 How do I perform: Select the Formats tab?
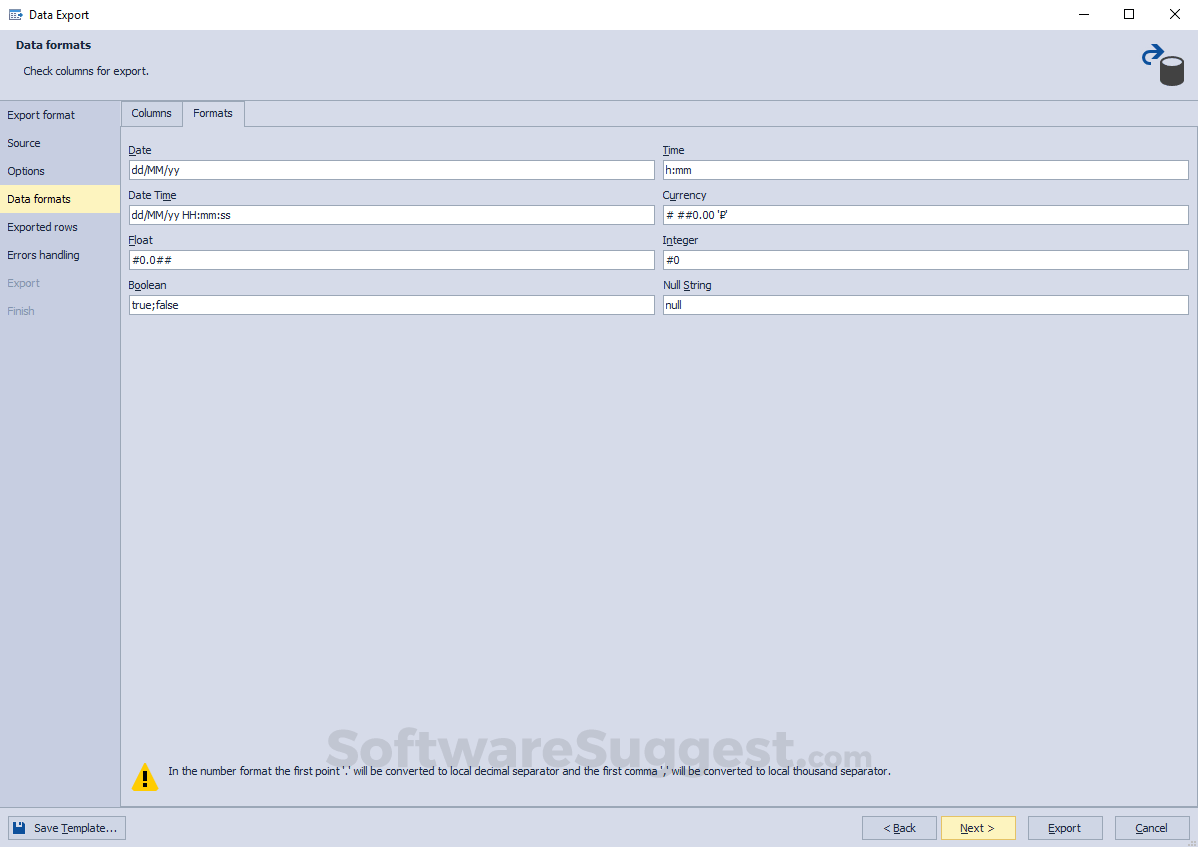pos(213,113)
